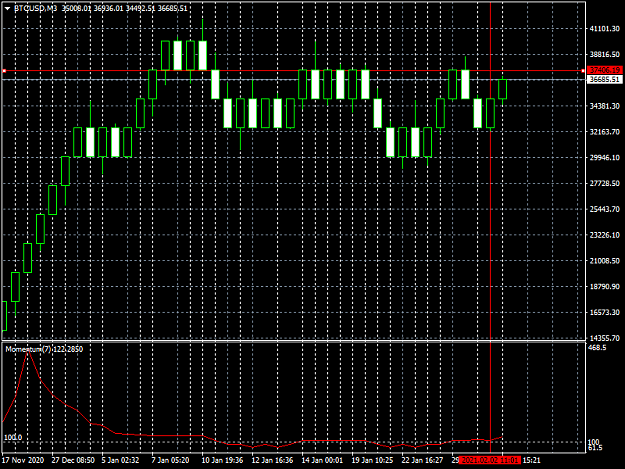Click the low price value 34492.51 in header

coord(140,8)
